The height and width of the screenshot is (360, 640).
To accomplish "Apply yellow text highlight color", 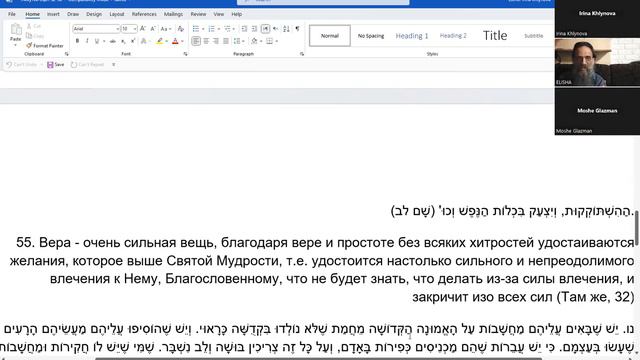I will (x=160, y=41).
